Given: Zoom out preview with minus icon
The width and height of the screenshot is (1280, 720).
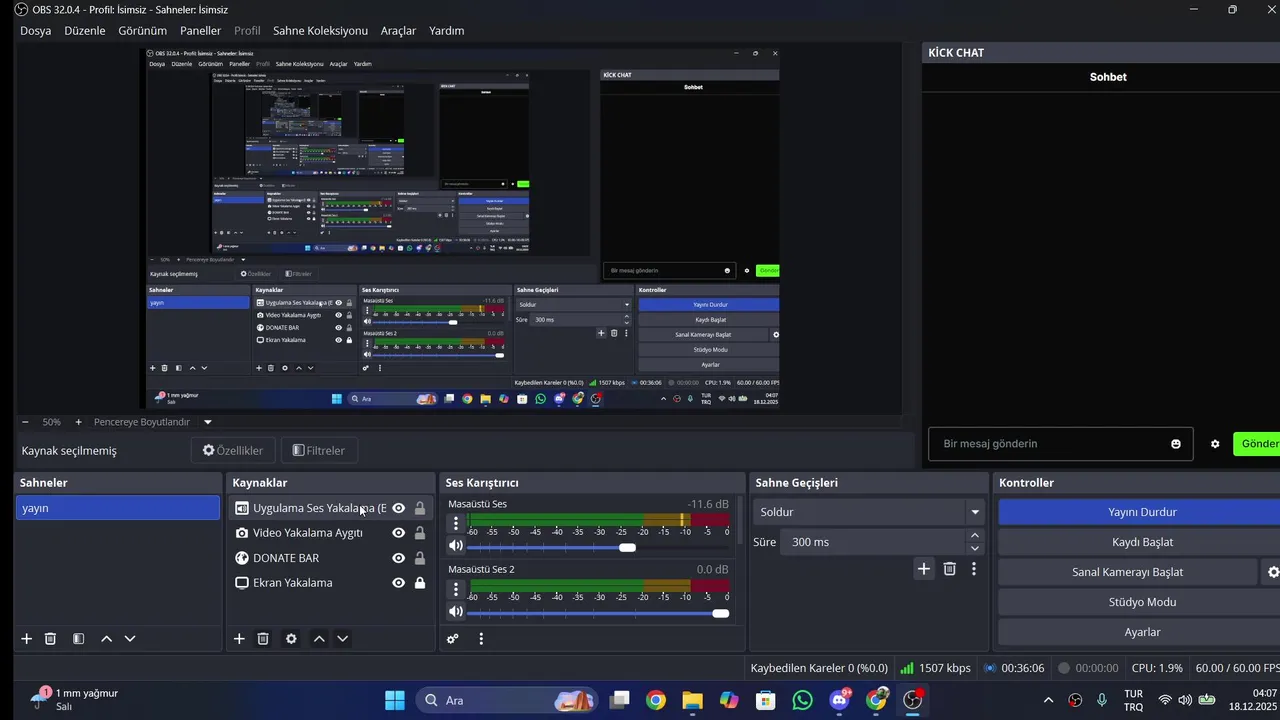Looking at the screenshot, I should (x=25, y=422).
